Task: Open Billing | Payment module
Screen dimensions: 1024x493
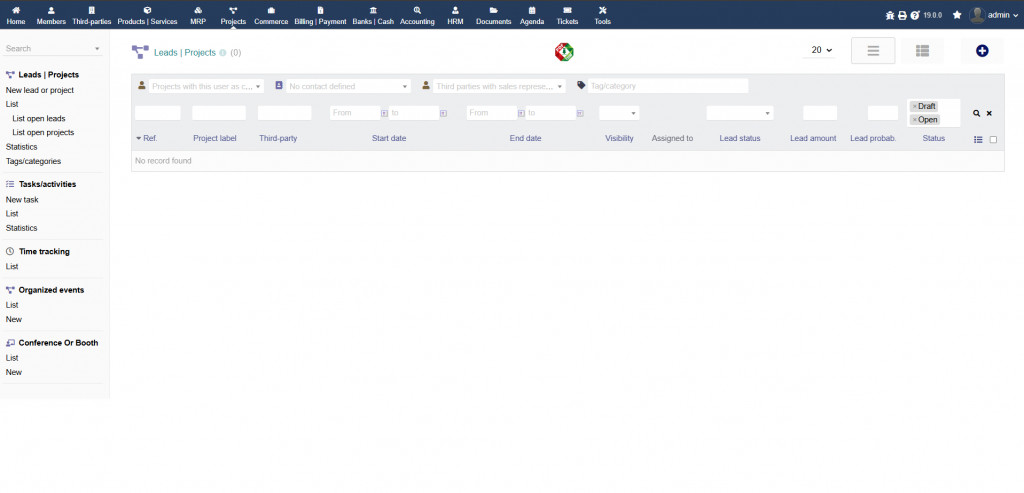Action: 320,15
